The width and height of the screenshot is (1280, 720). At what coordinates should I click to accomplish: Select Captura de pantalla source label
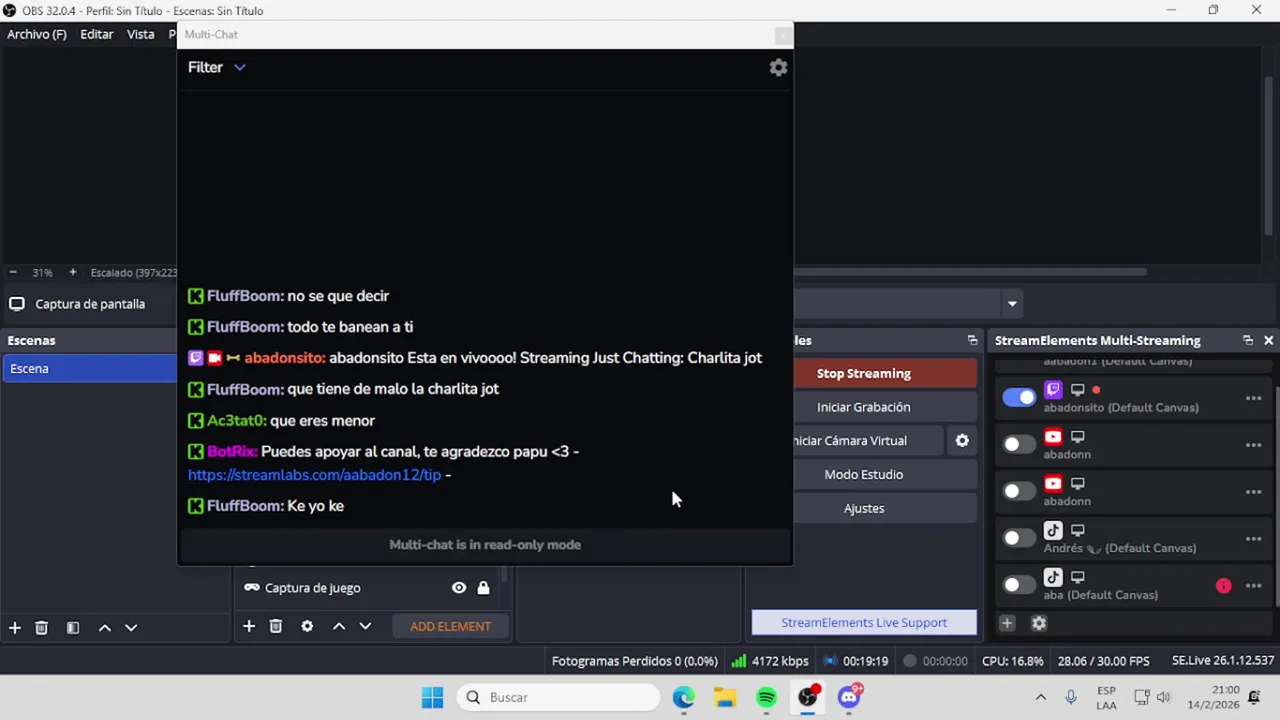pyautogui.click(x=90, y=304)
